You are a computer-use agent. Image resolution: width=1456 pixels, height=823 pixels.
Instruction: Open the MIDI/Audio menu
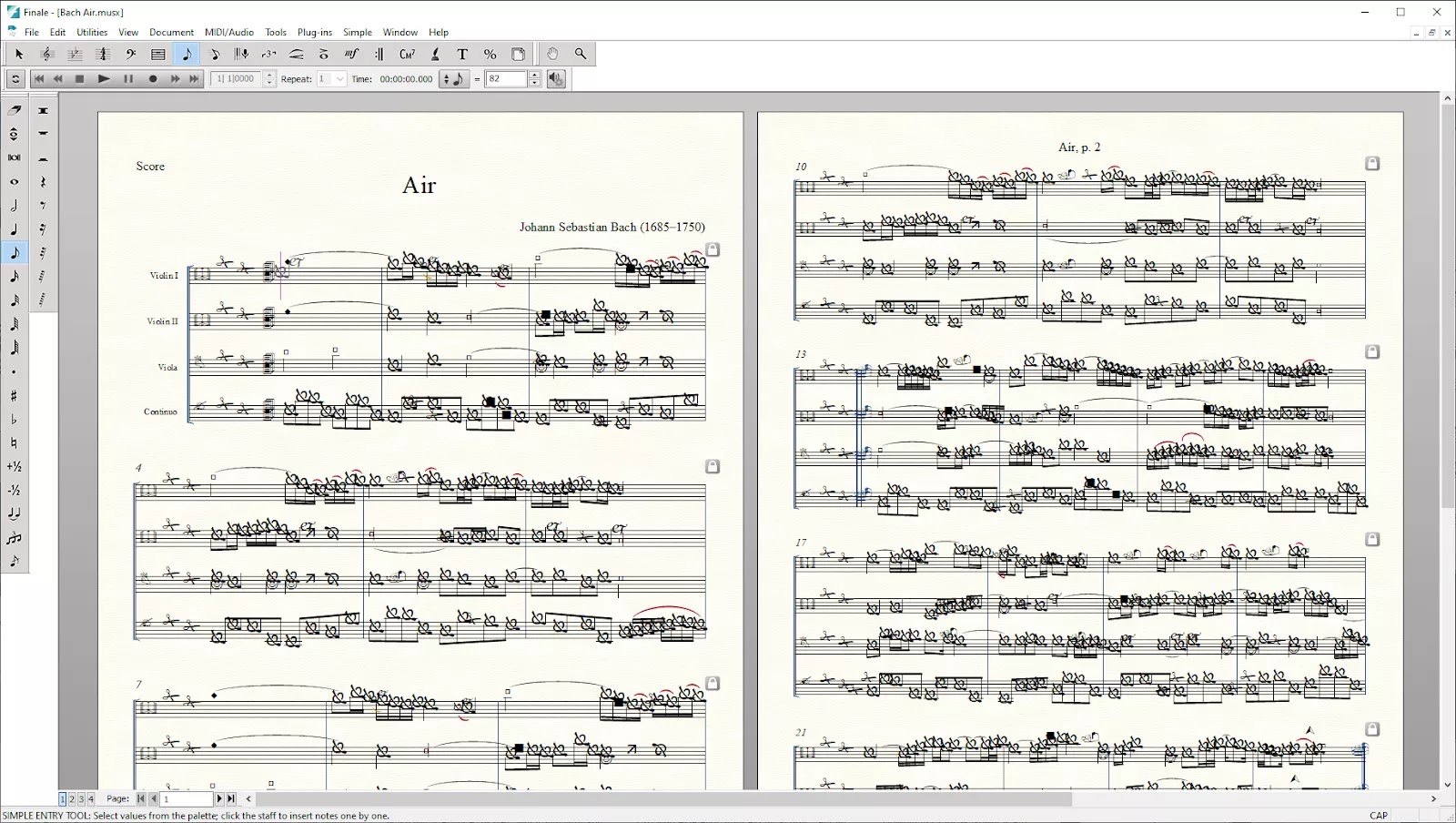pos(228,32)
